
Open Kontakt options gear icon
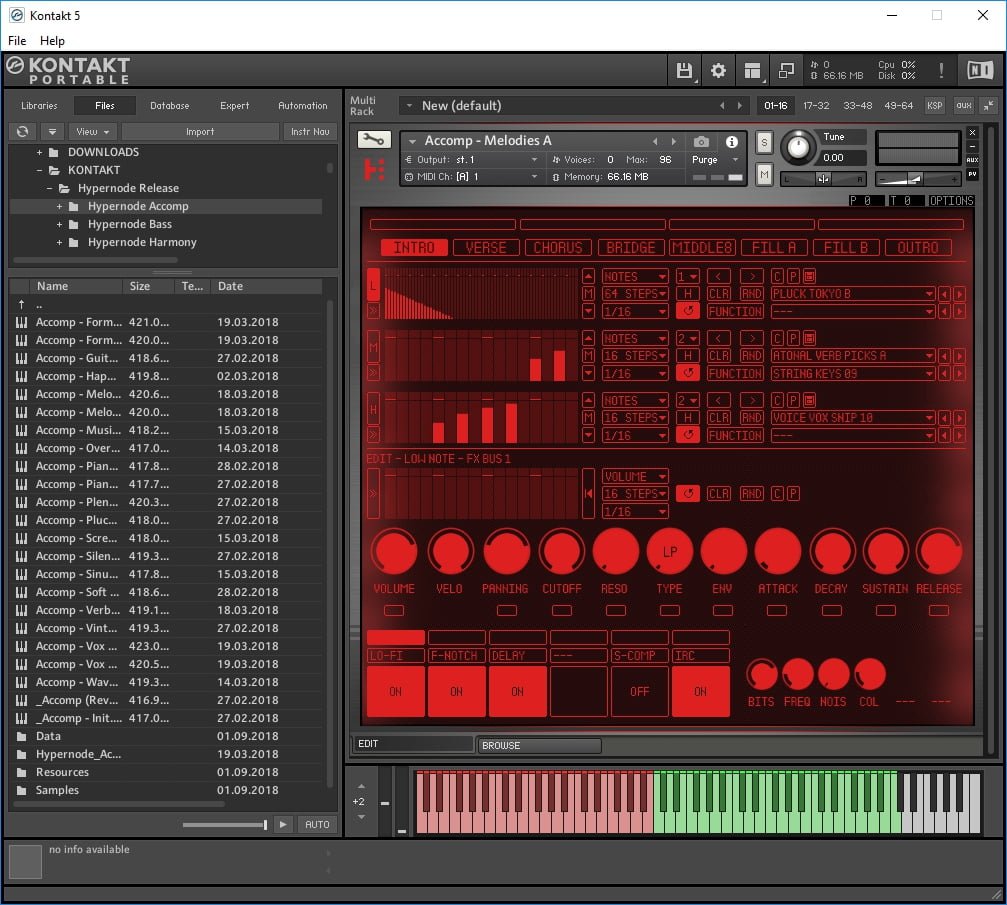click(718, 70)
